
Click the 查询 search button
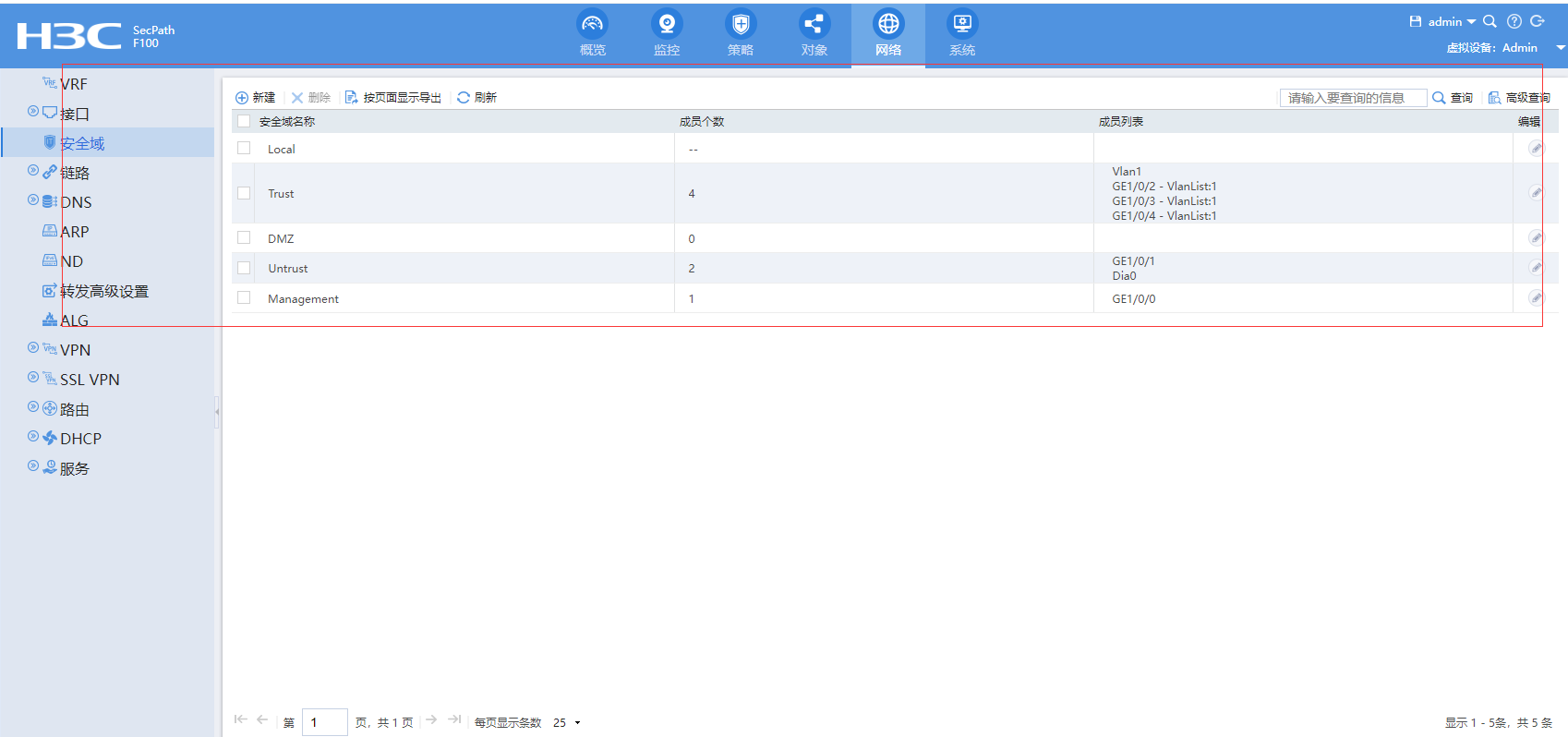[1453, 97]
